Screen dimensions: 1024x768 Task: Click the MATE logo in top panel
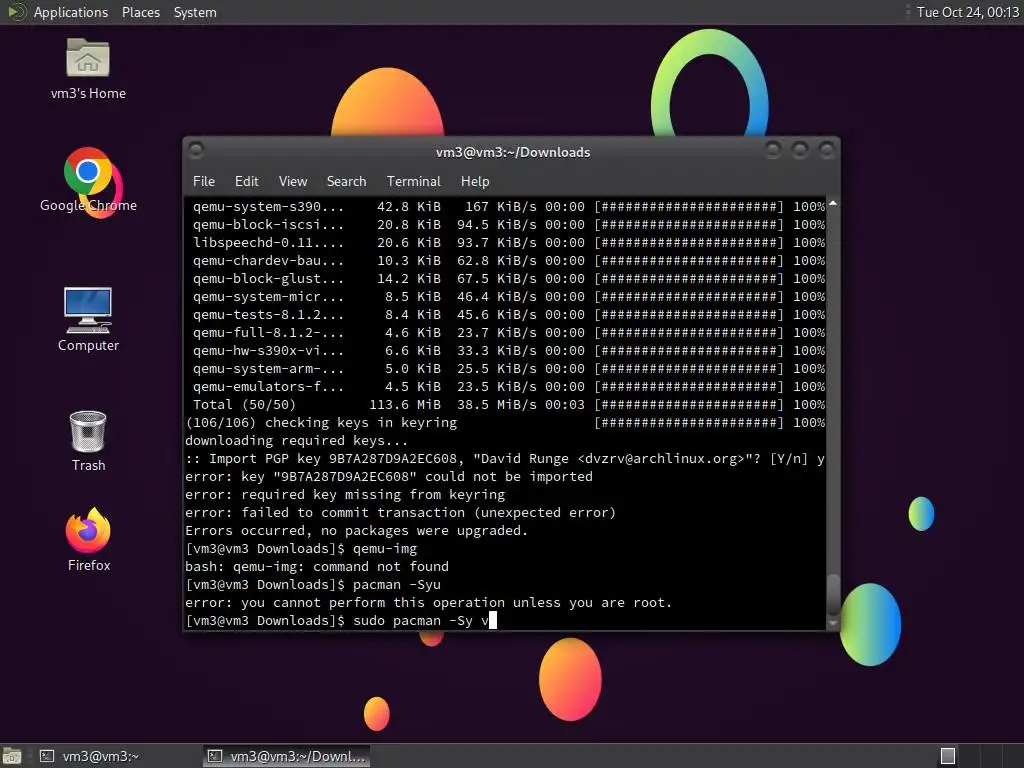(x=16, y=12)
